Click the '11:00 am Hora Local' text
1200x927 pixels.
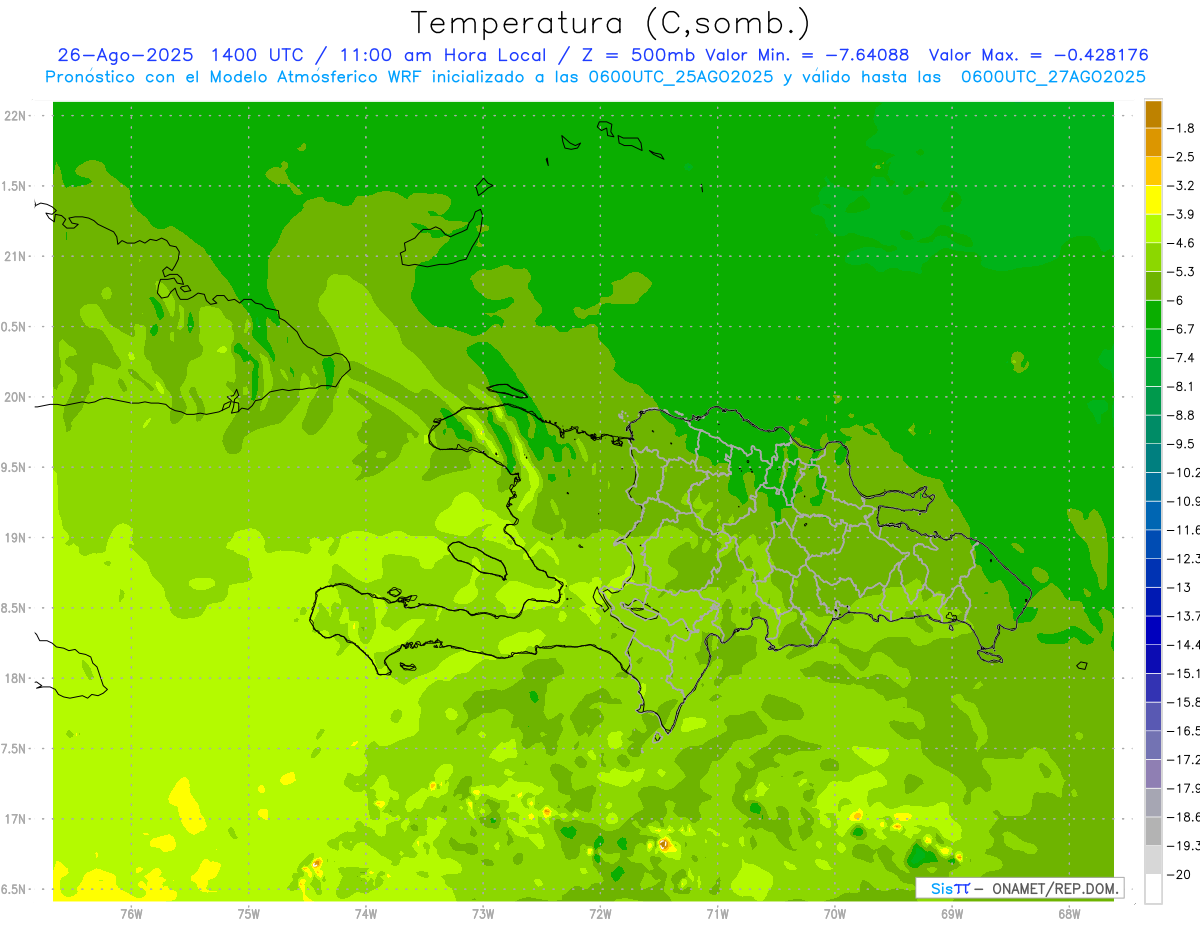pyautogui.click(x=441, y=55)
